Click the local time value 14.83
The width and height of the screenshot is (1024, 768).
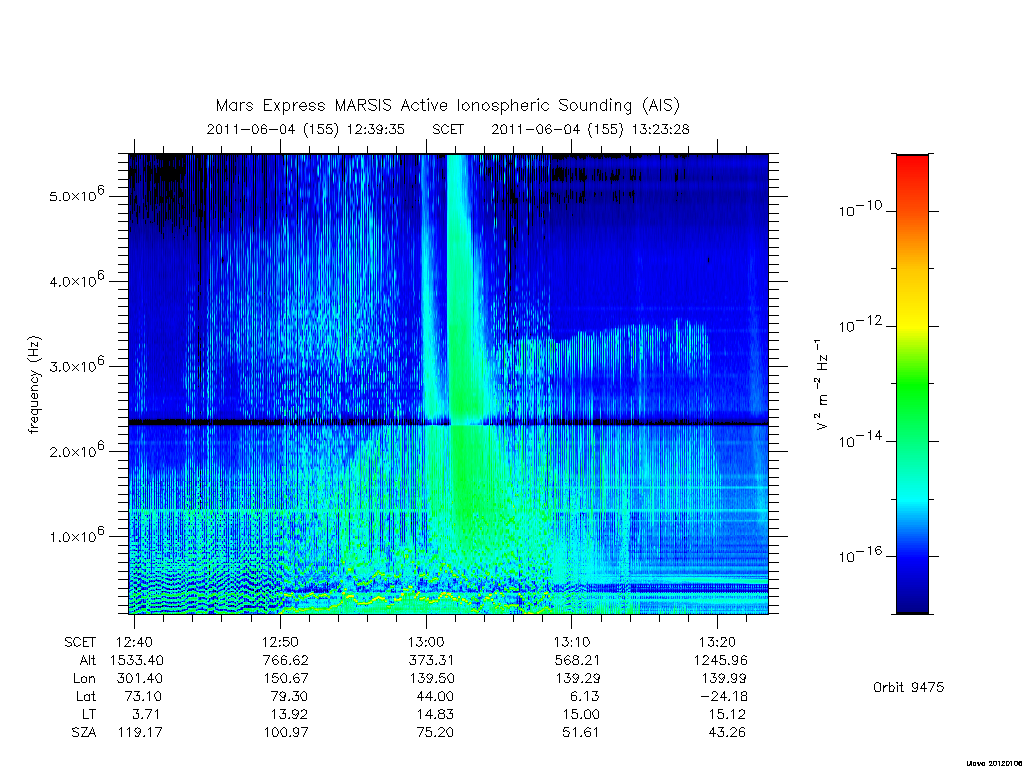pyautogui.click(x=435, y=715)
